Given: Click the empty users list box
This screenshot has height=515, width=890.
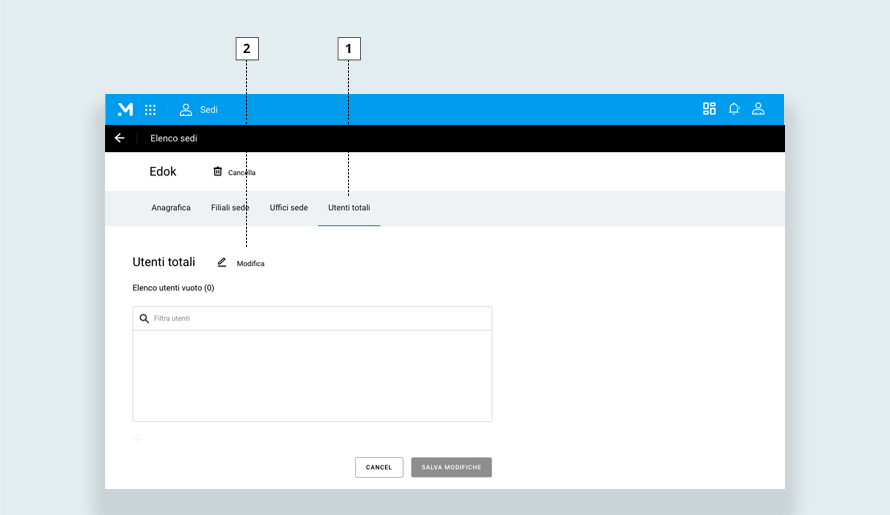Looking at the screenshot, I should pyautogui.click(x=312, y=376).
